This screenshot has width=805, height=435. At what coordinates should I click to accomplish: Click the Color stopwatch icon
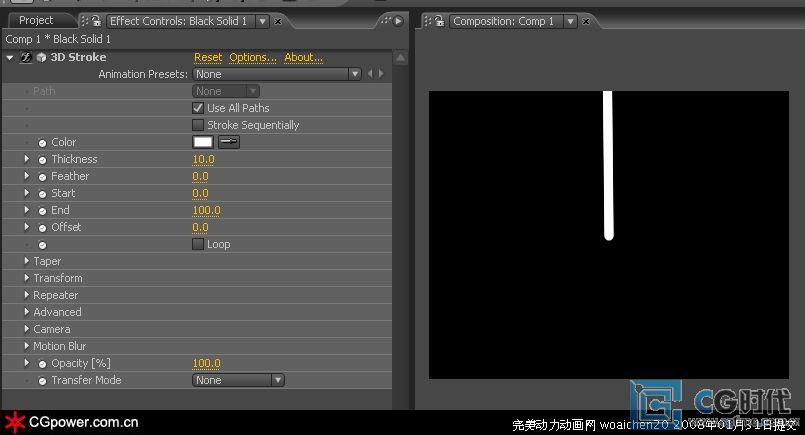(42, 143)
